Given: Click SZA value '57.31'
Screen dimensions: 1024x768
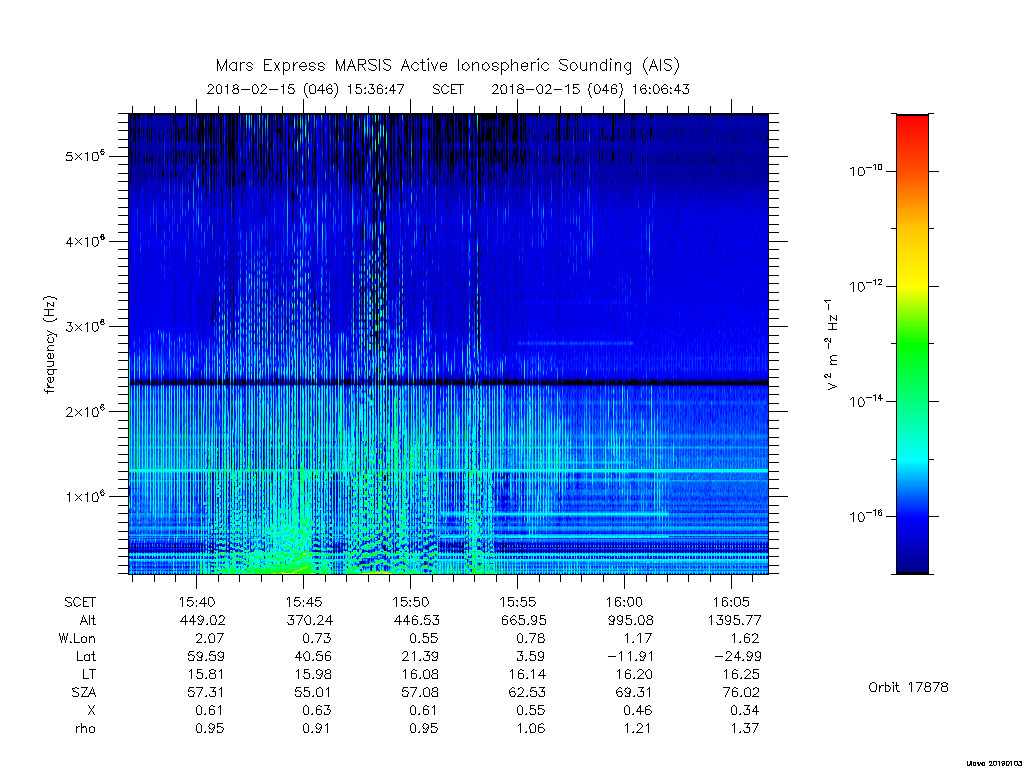Looking at the screenshot, I should point(206,692).
